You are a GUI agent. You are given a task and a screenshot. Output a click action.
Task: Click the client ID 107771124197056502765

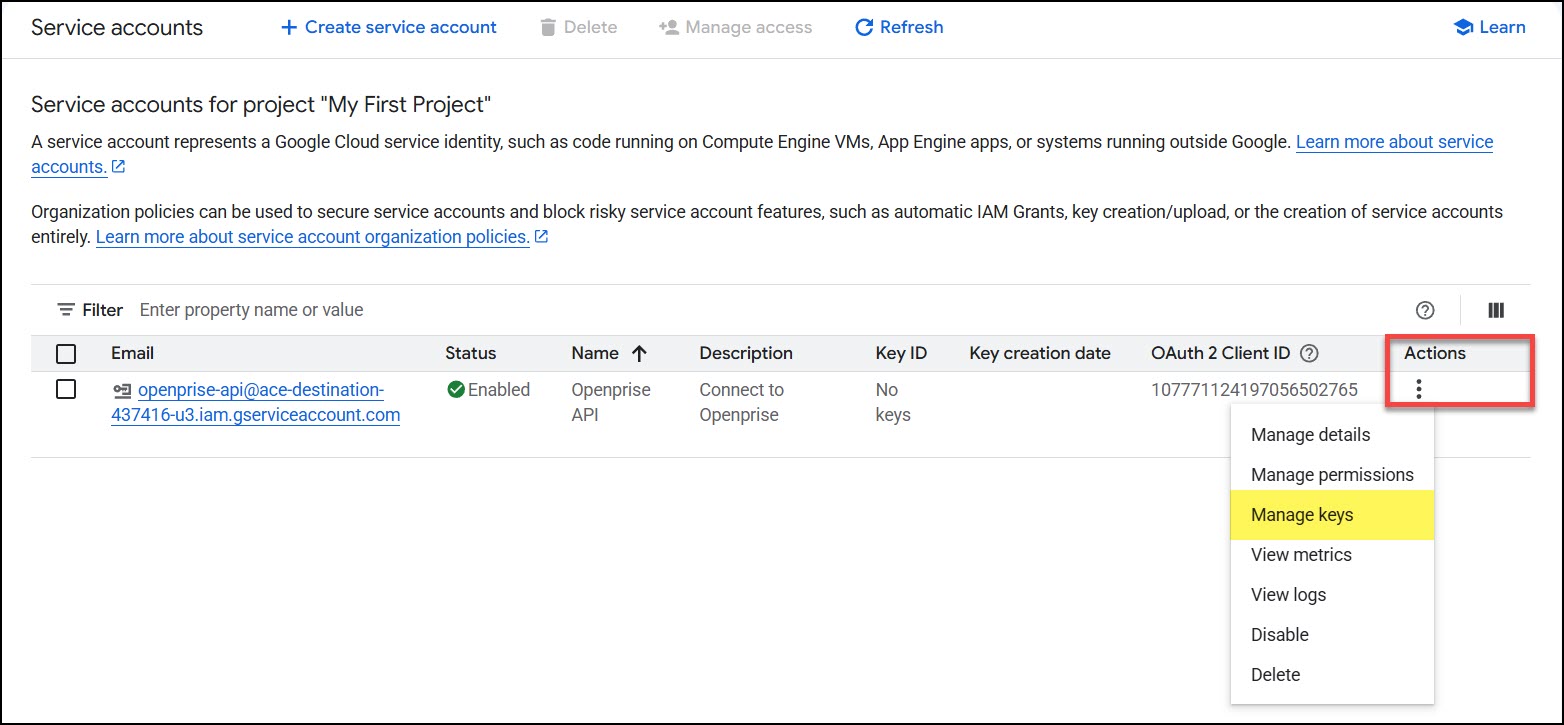(x=1254, y=390)
